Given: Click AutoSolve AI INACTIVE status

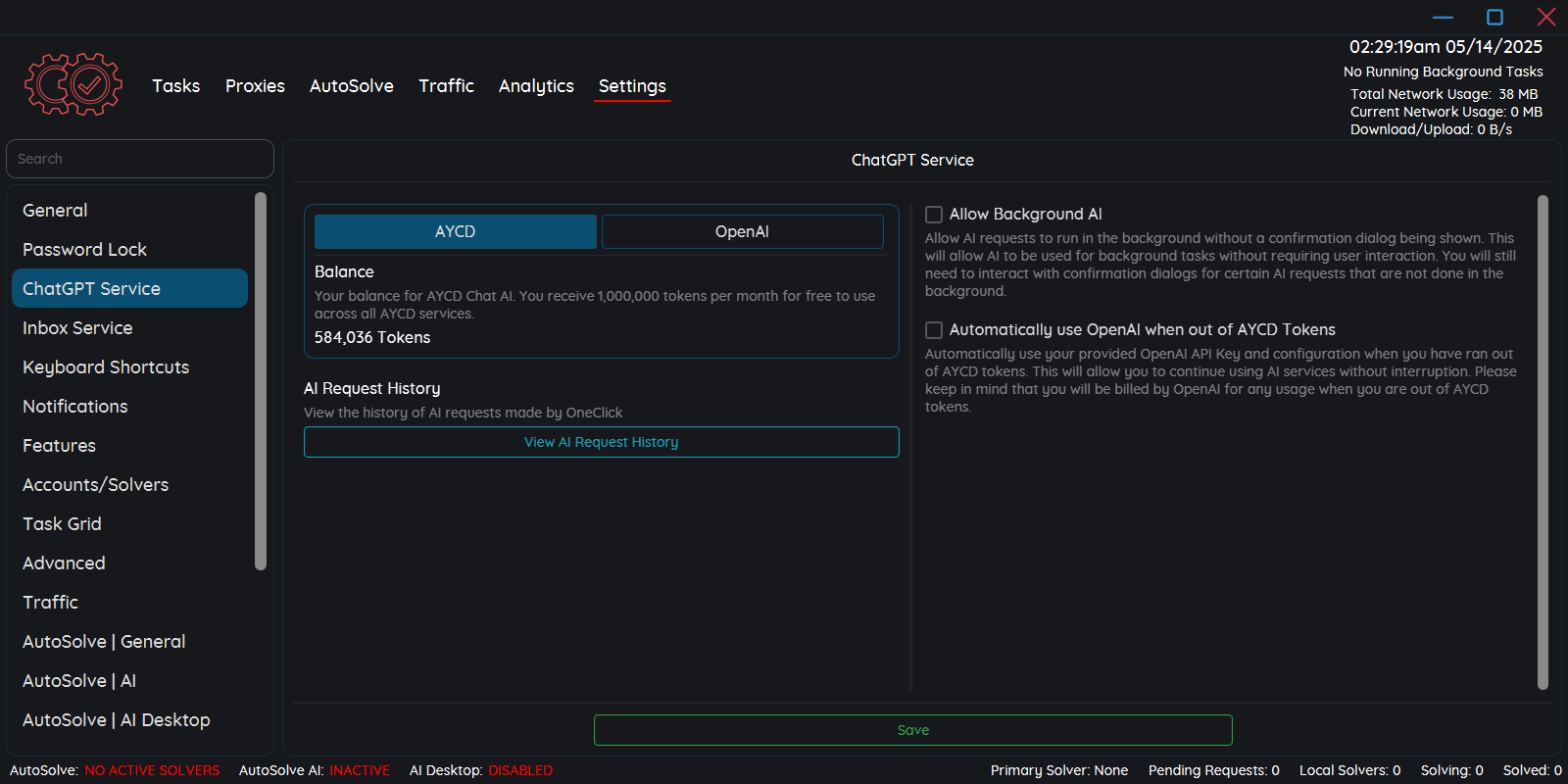Looking at the screenshot, I should (x=315, y=770).
